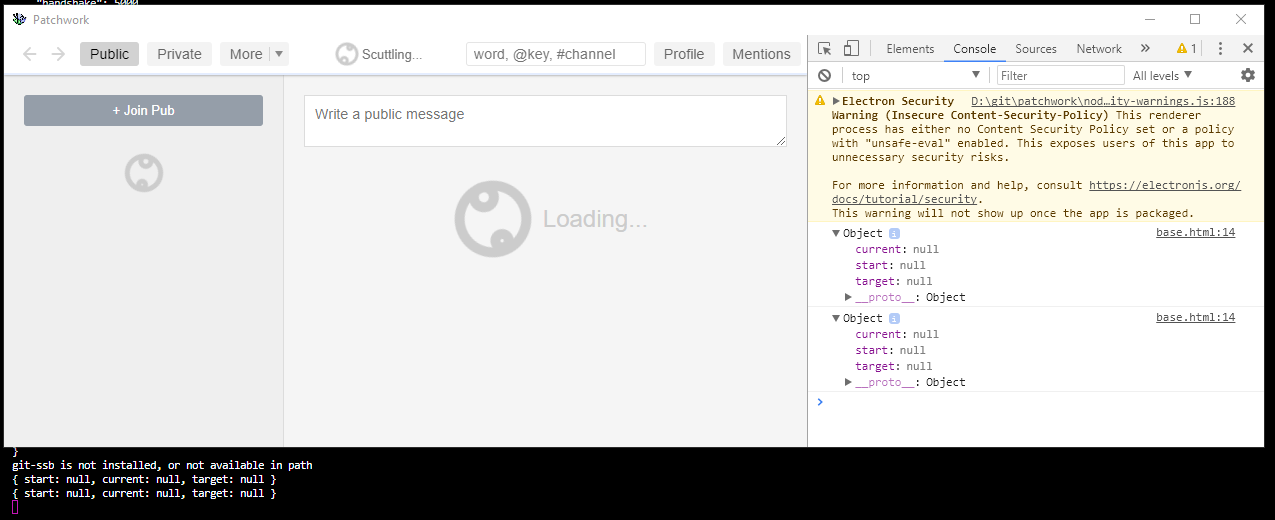Open the 'All levels' log dropdown
Image resolution: width=1275 pixels, height=520 pixels.
pyautogui.click(x=1162, y=75)
